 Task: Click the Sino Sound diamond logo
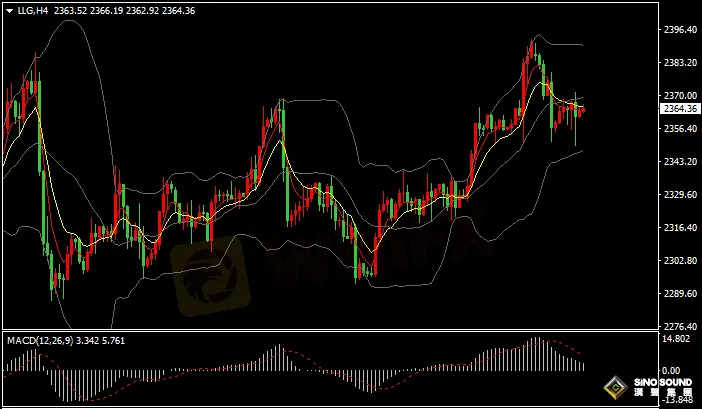616,387
